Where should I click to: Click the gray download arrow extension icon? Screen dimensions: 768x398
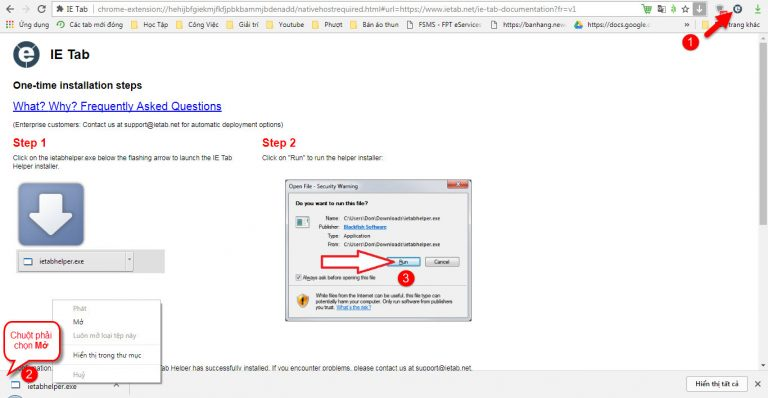tap(699, 9)
